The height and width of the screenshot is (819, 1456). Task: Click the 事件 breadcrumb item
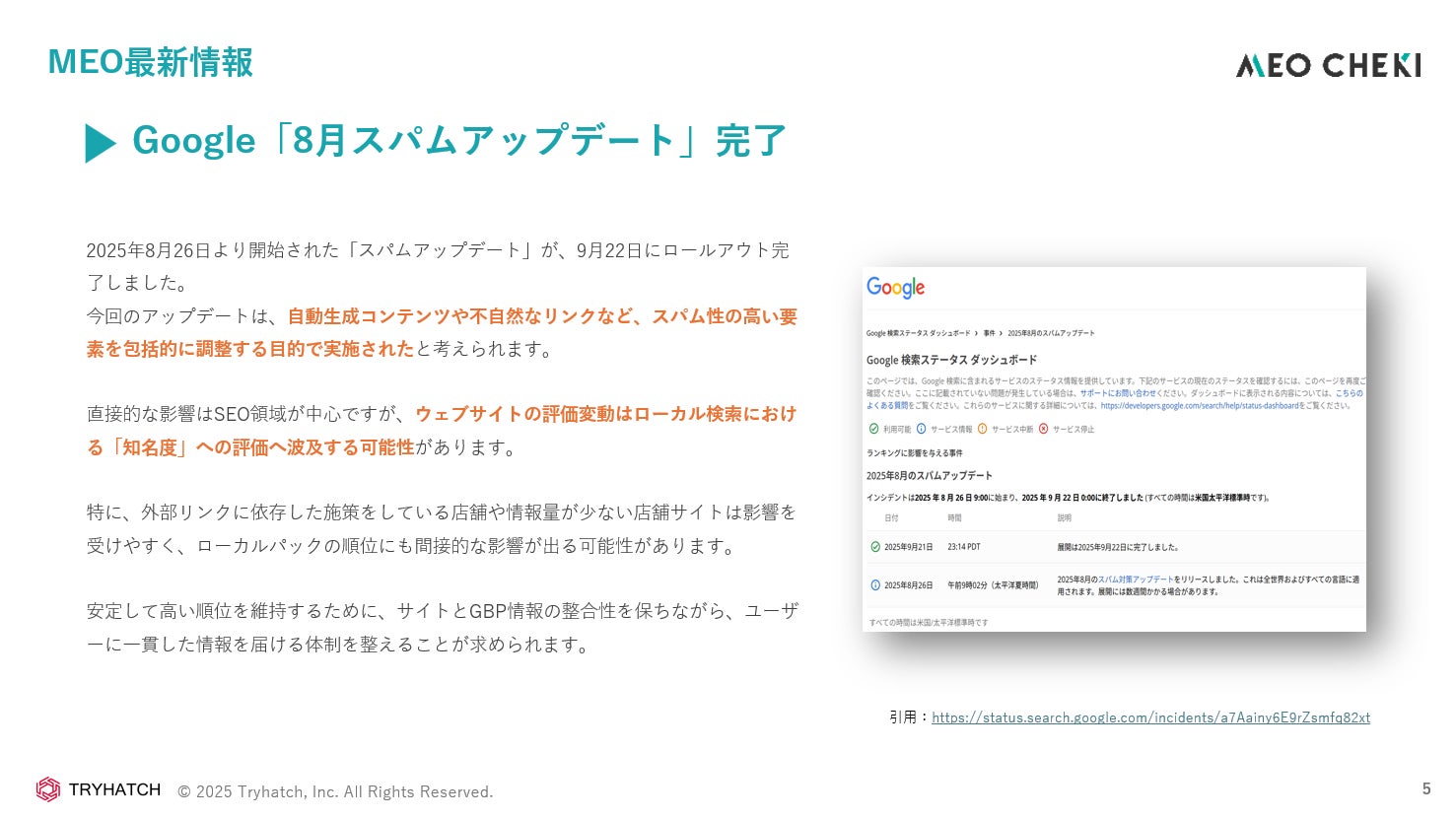point(989,333)
